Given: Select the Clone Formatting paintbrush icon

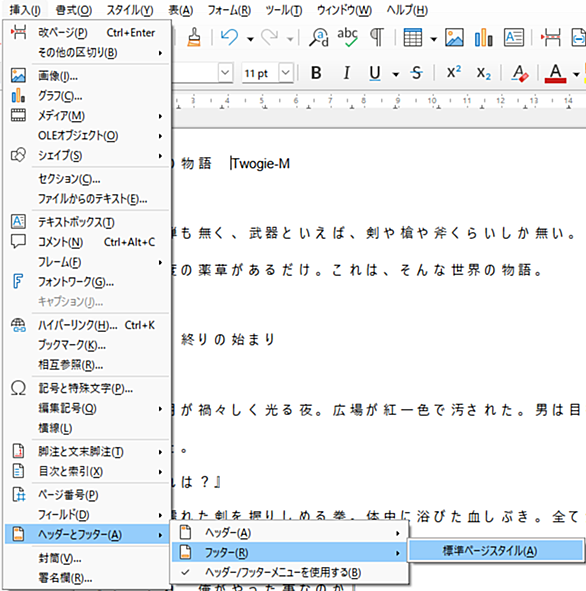Looking at the screenshot, I should coord(194,37).
